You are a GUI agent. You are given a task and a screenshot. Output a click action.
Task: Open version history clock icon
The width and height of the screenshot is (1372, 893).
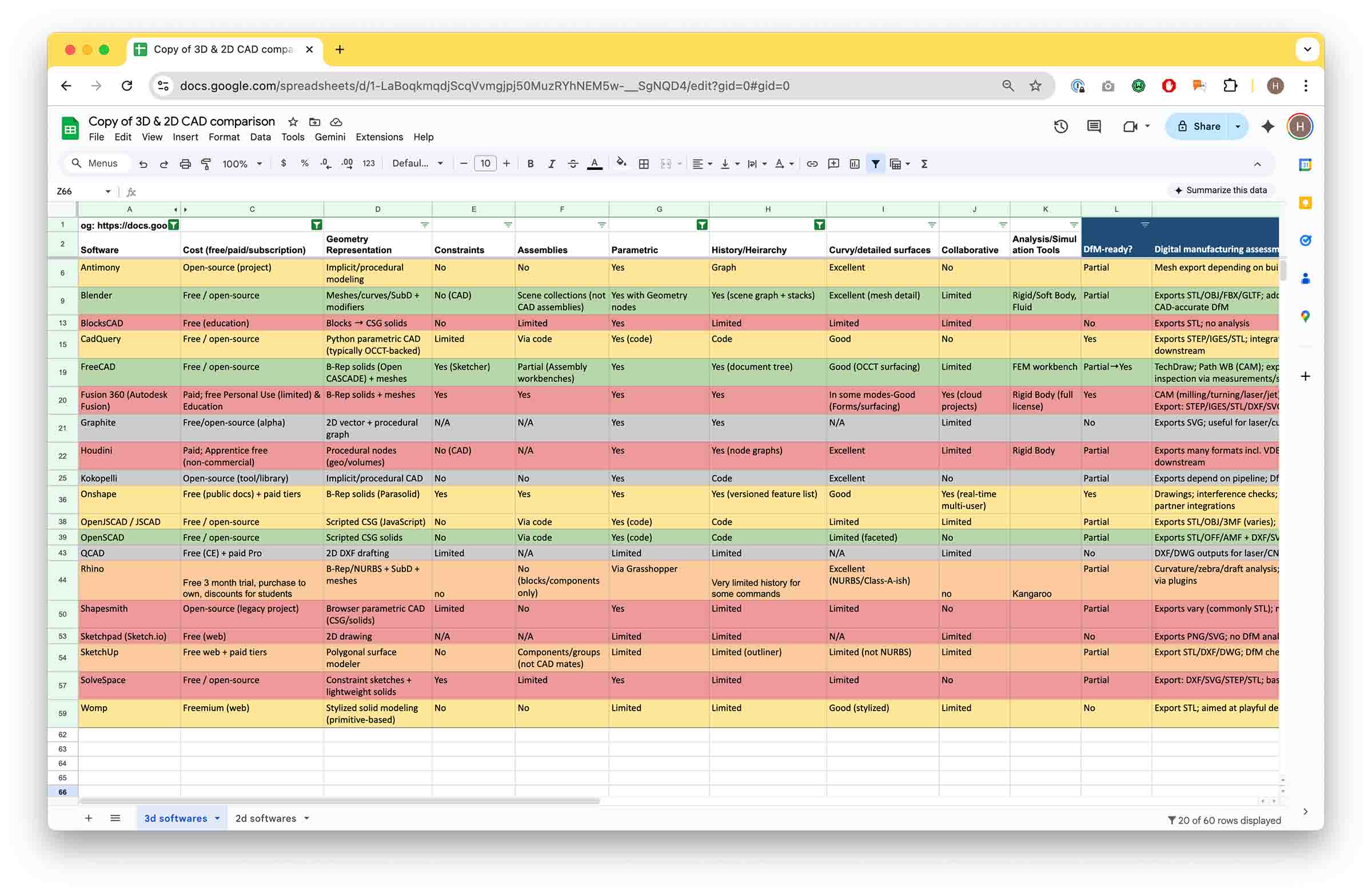click(1060, 126)
